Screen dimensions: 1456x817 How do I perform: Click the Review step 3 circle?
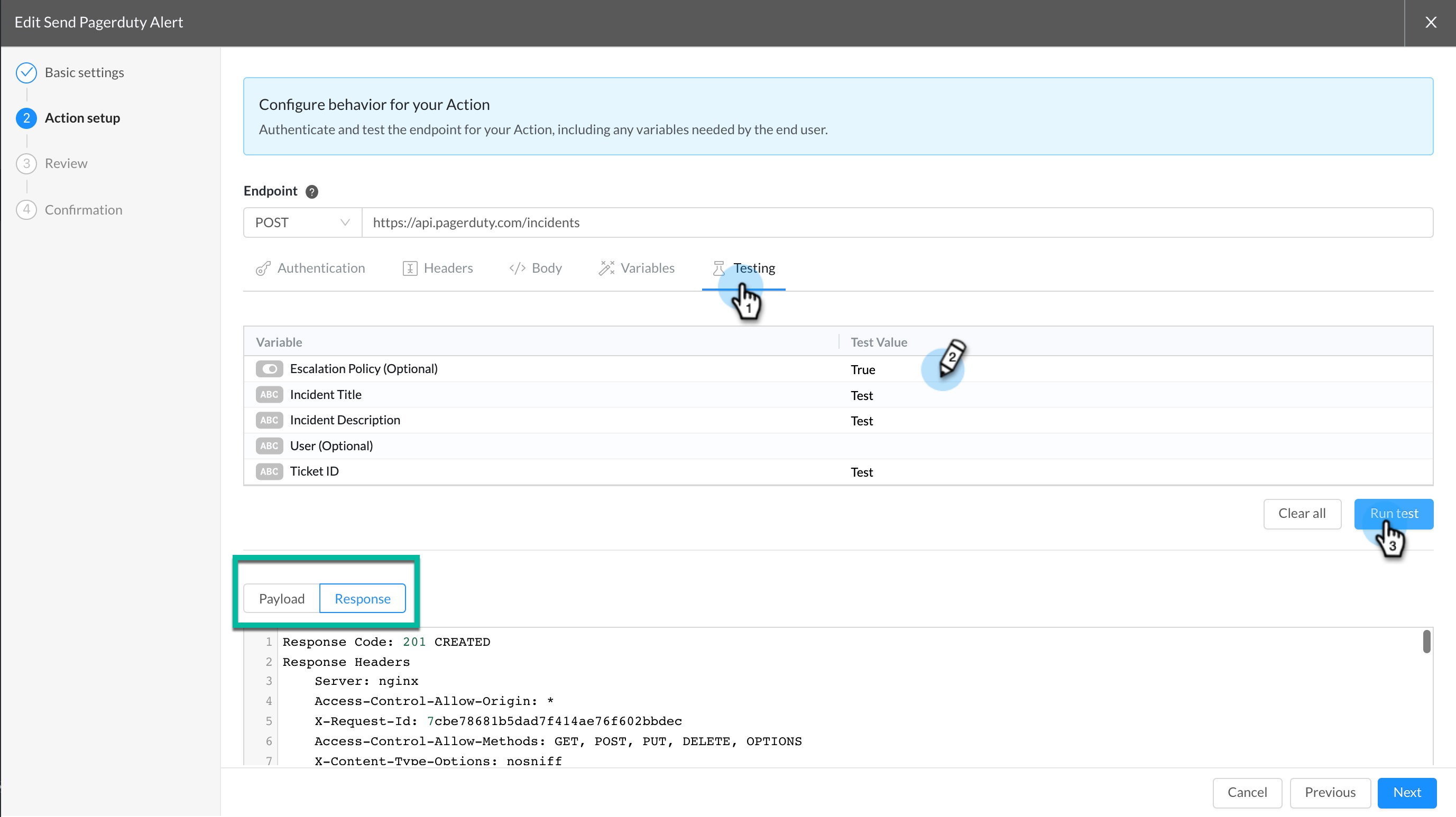(x=26, y=164)
